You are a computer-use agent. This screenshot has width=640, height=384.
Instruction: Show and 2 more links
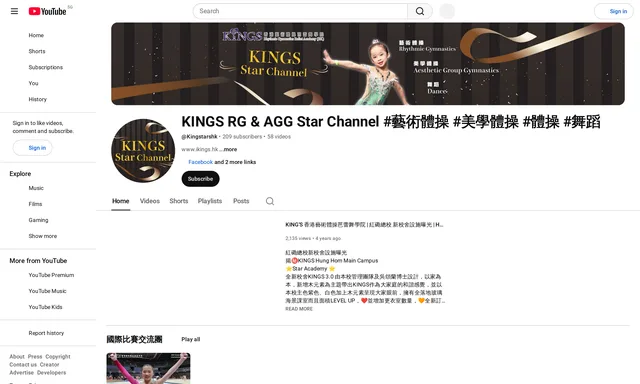click(235, 162)
